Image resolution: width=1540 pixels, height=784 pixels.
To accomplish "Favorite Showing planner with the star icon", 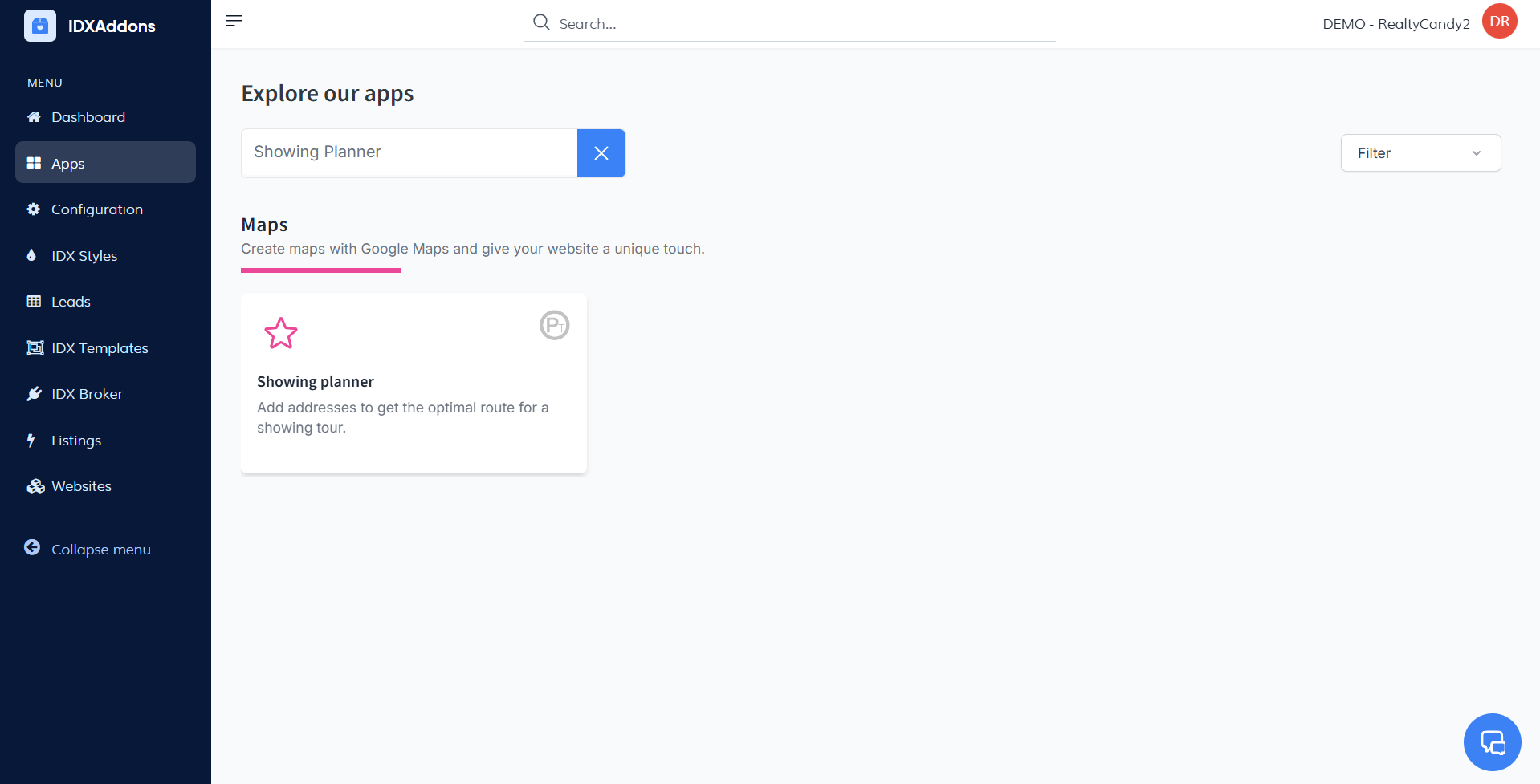I will 281,333.
